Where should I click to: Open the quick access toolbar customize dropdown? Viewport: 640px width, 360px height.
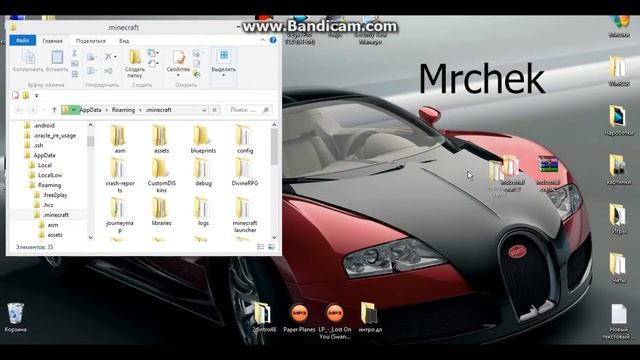(x=36, y=96)
